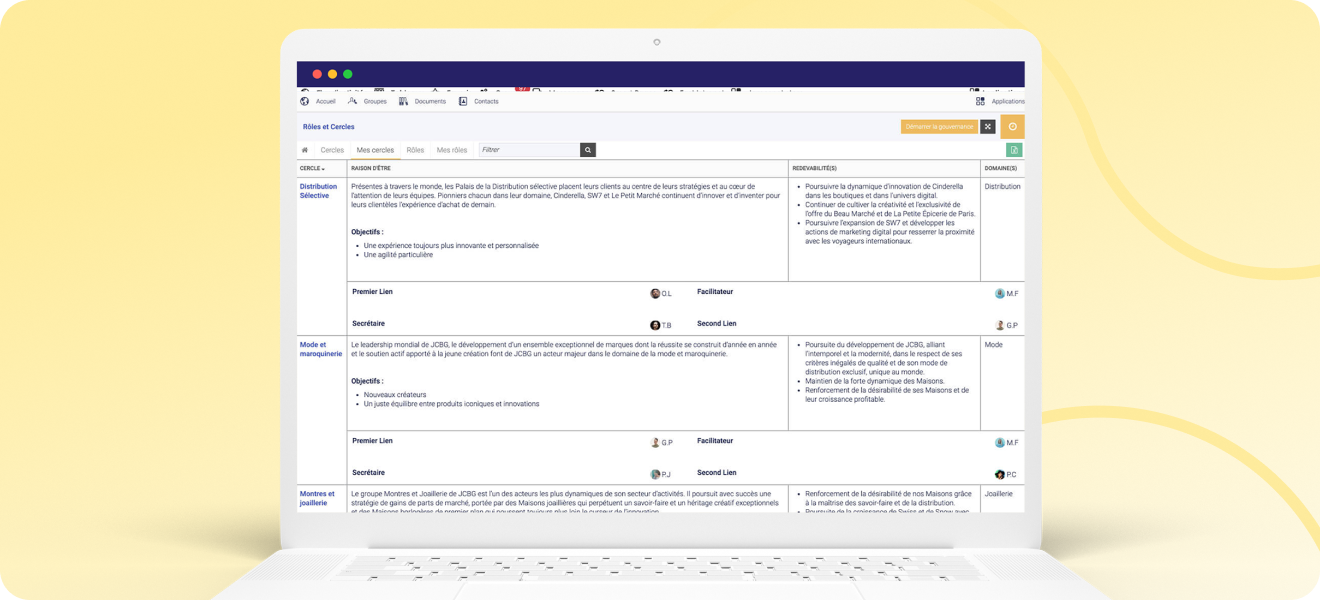1320x600 pixels.
Task: Open Accueil from the top navigation
Action: pyautogui.click(x=318, y=101)
